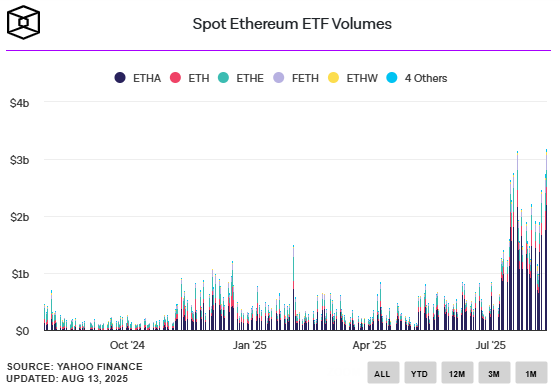Toggle the blue 4 Others dot
Screen dimensions: 560x388
click(x=392, y=78)
